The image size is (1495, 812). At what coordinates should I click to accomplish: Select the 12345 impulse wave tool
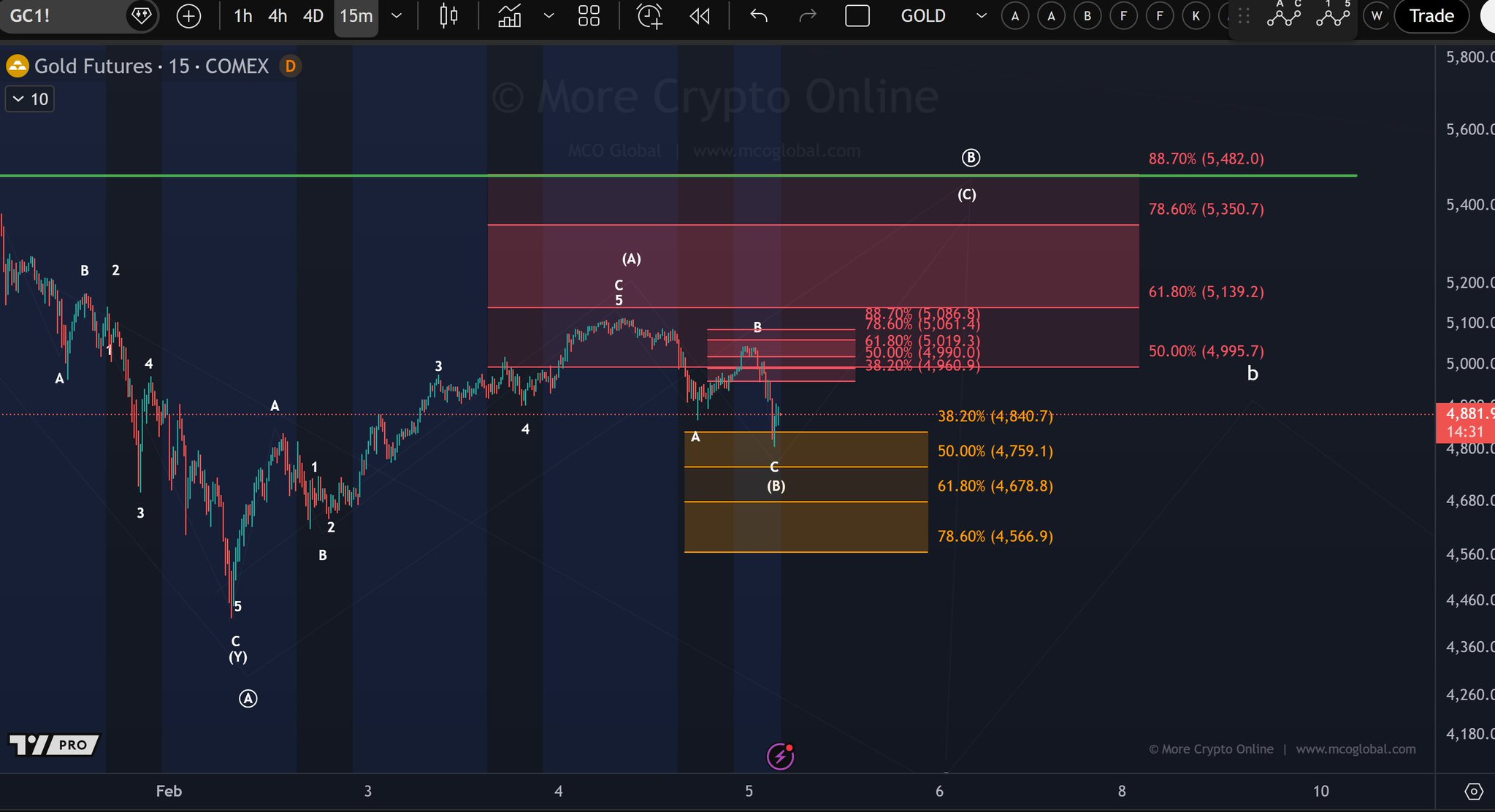(x=1332, y=16)
